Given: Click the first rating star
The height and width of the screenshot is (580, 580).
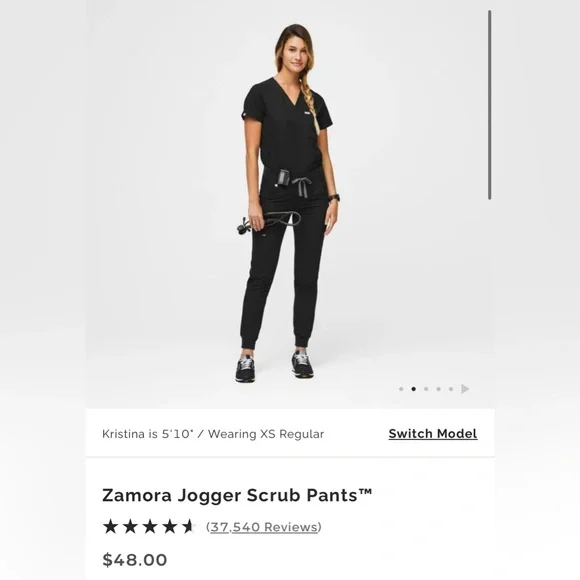Looking at the screenshot, I should tap(110, 526).
